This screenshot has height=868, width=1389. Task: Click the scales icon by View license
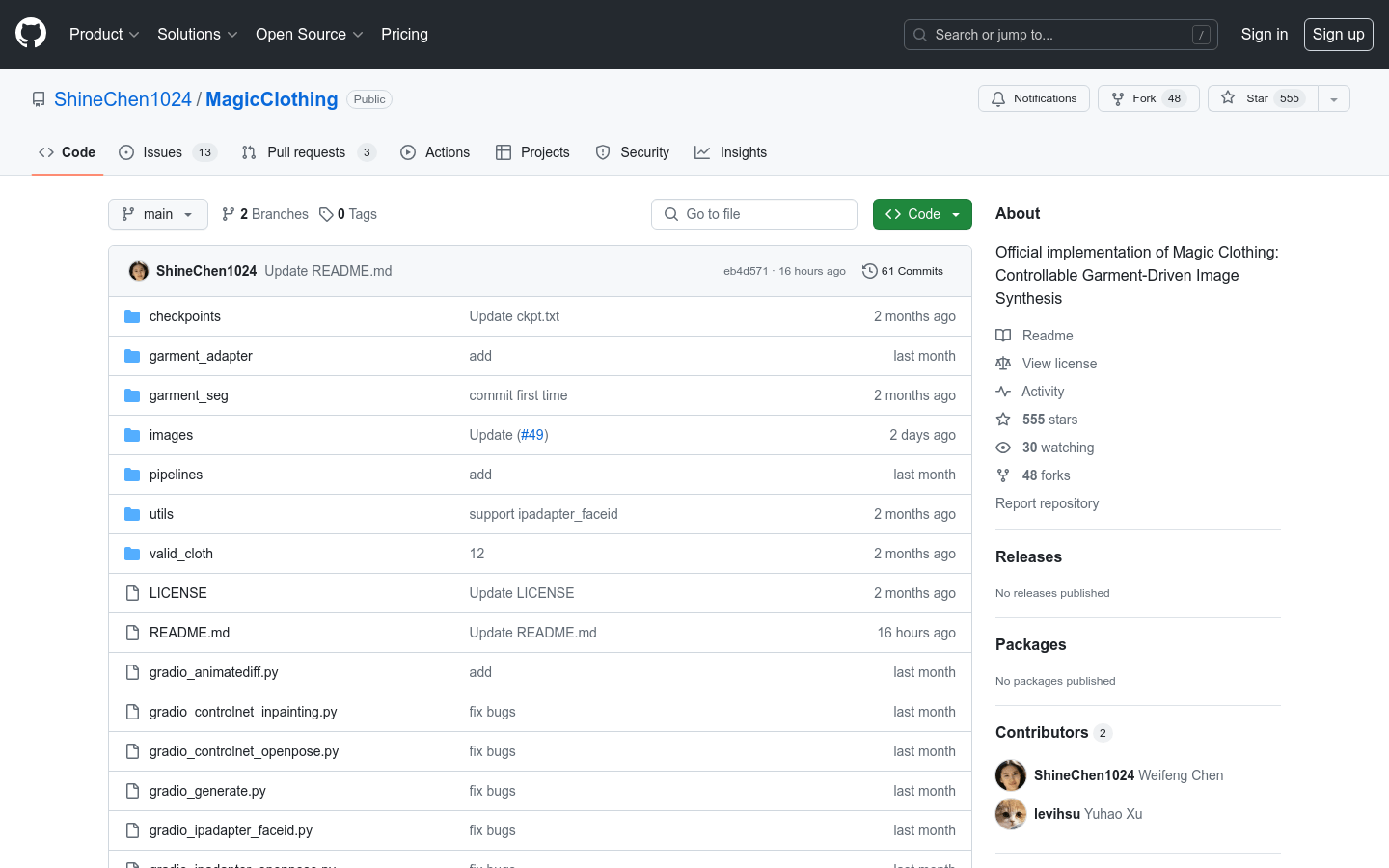click(x=1003, y=364)
